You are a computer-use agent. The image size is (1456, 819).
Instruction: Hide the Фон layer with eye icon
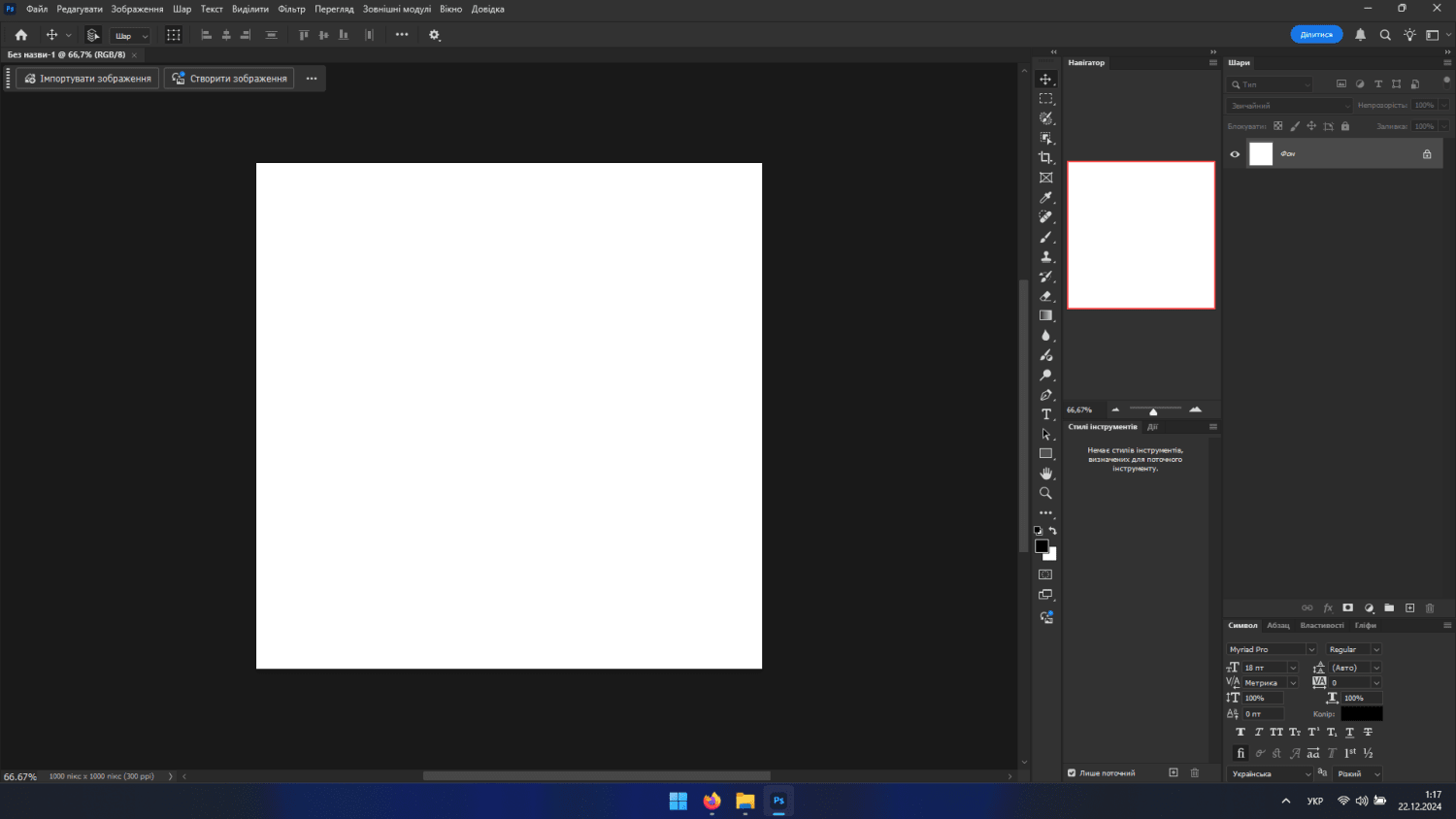tap(1235, 154)
